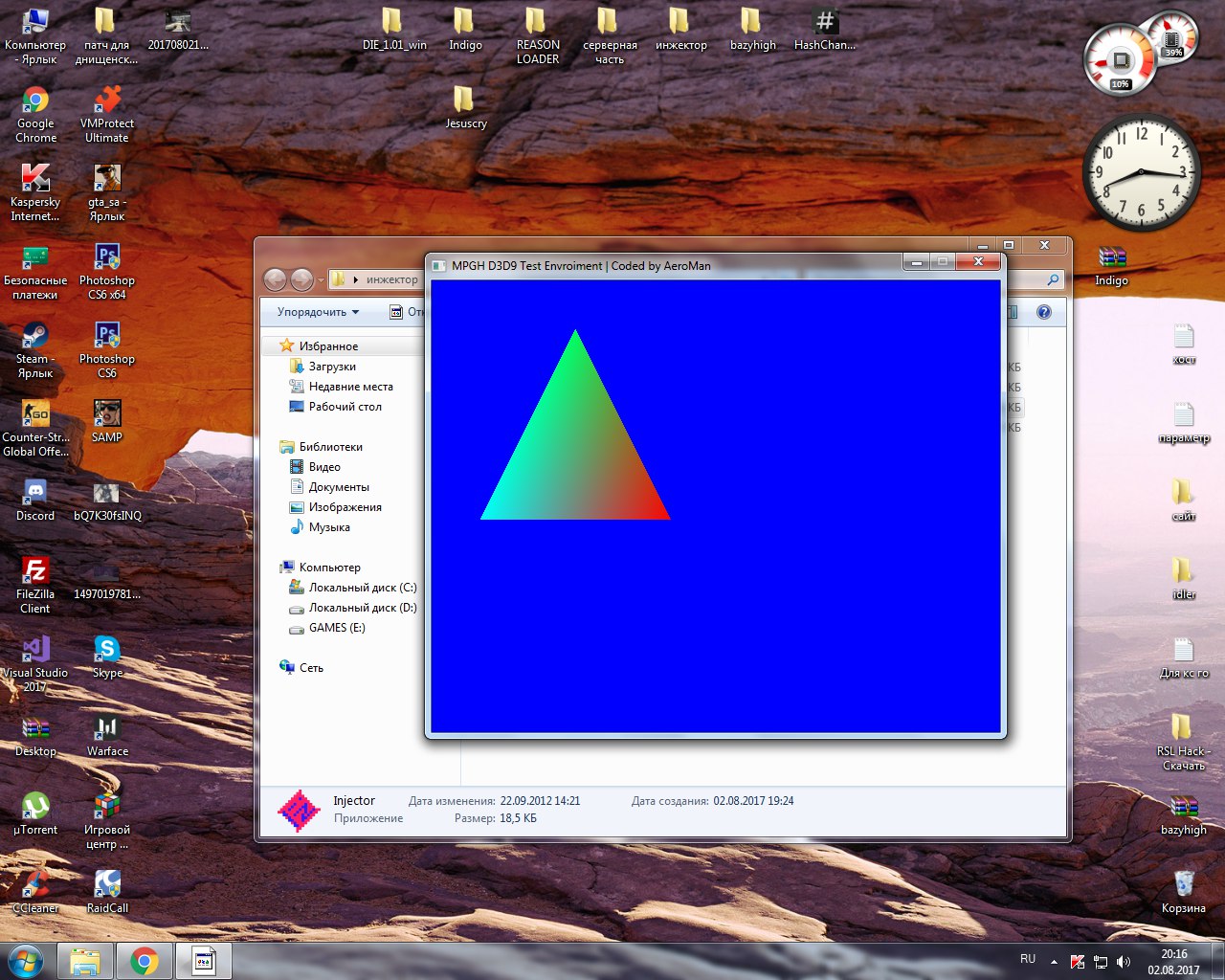
Task: Open the Recycle Bin (Корзина)
Action: (1184, 884)
